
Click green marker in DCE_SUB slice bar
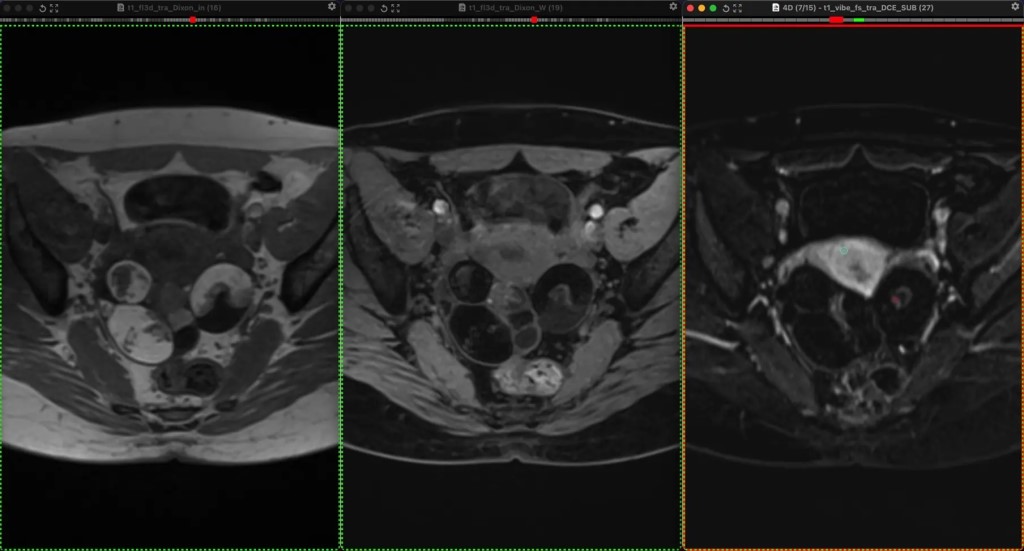[x=858, y=20]
